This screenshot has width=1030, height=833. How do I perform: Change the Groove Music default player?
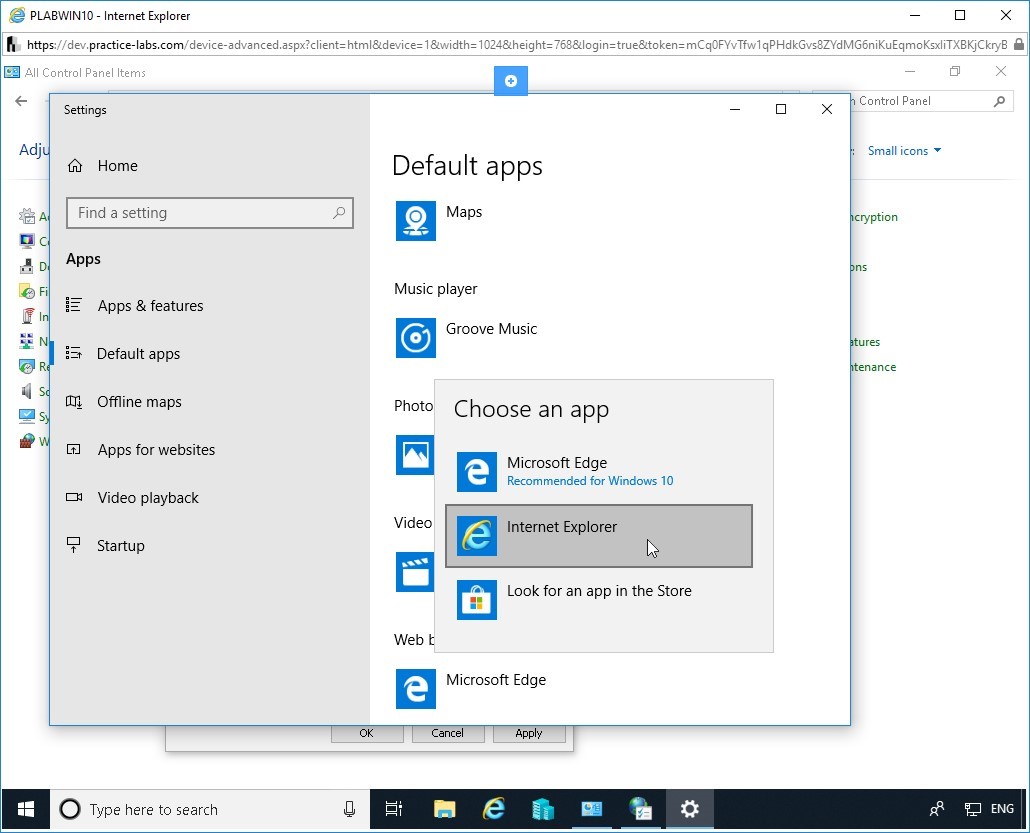click(x=466, y=338)
